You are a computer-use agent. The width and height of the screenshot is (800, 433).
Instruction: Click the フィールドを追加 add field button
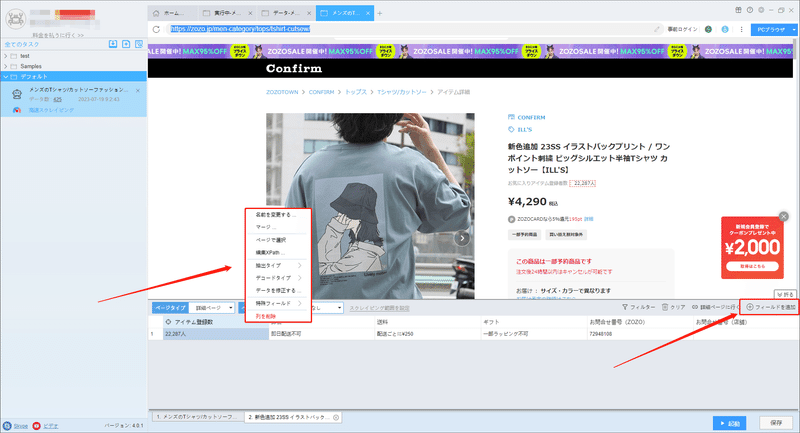[x=771, y=307]
